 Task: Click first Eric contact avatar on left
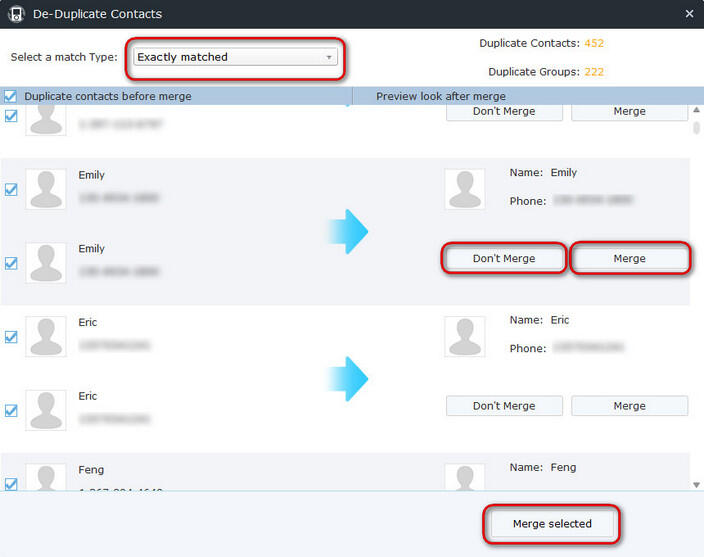coord(45,337)
